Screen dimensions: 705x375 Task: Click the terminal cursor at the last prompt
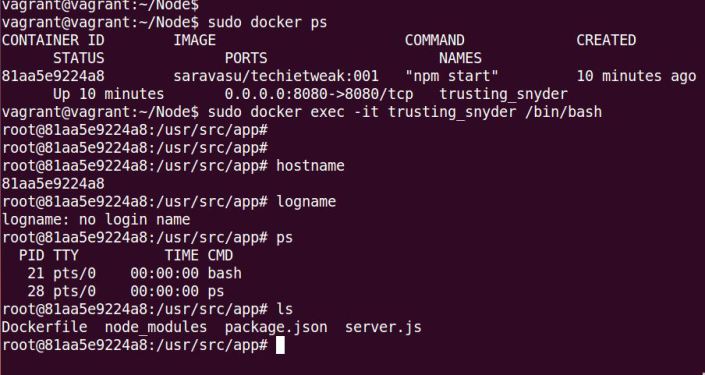pyautogui.click(x=280, y=345)
